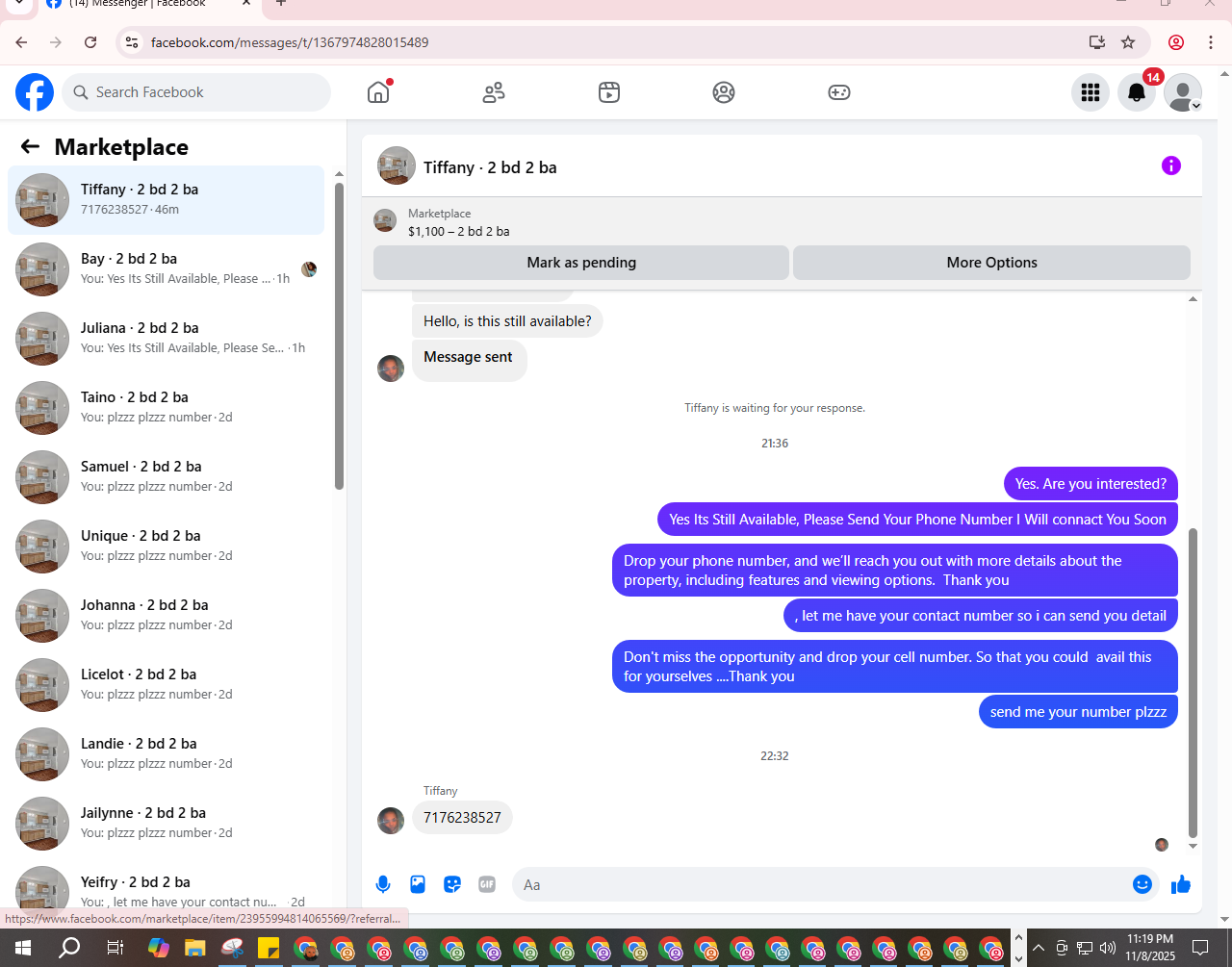Viewport: 1232px width, 967px height.
Task: Open the Juliana · 2 bd 2 ba conversation
Action: point(167,339)
